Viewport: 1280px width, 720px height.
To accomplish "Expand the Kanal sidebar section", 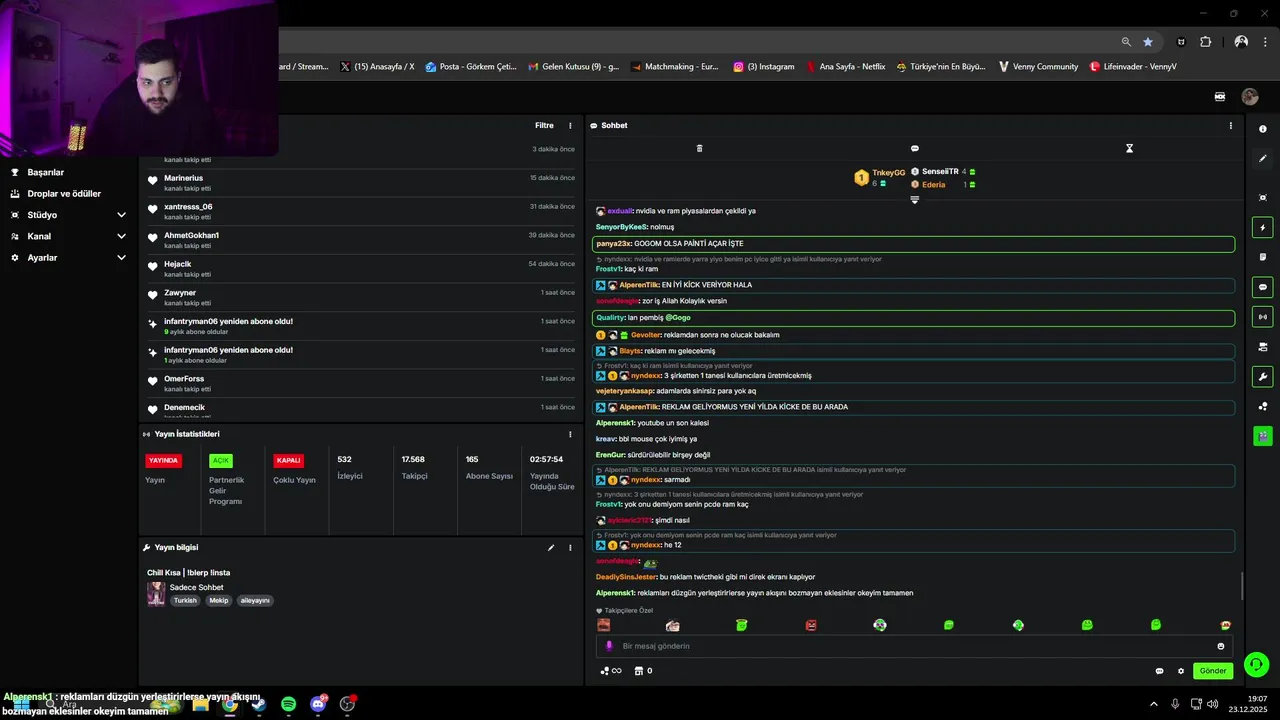I will (68, 236).
